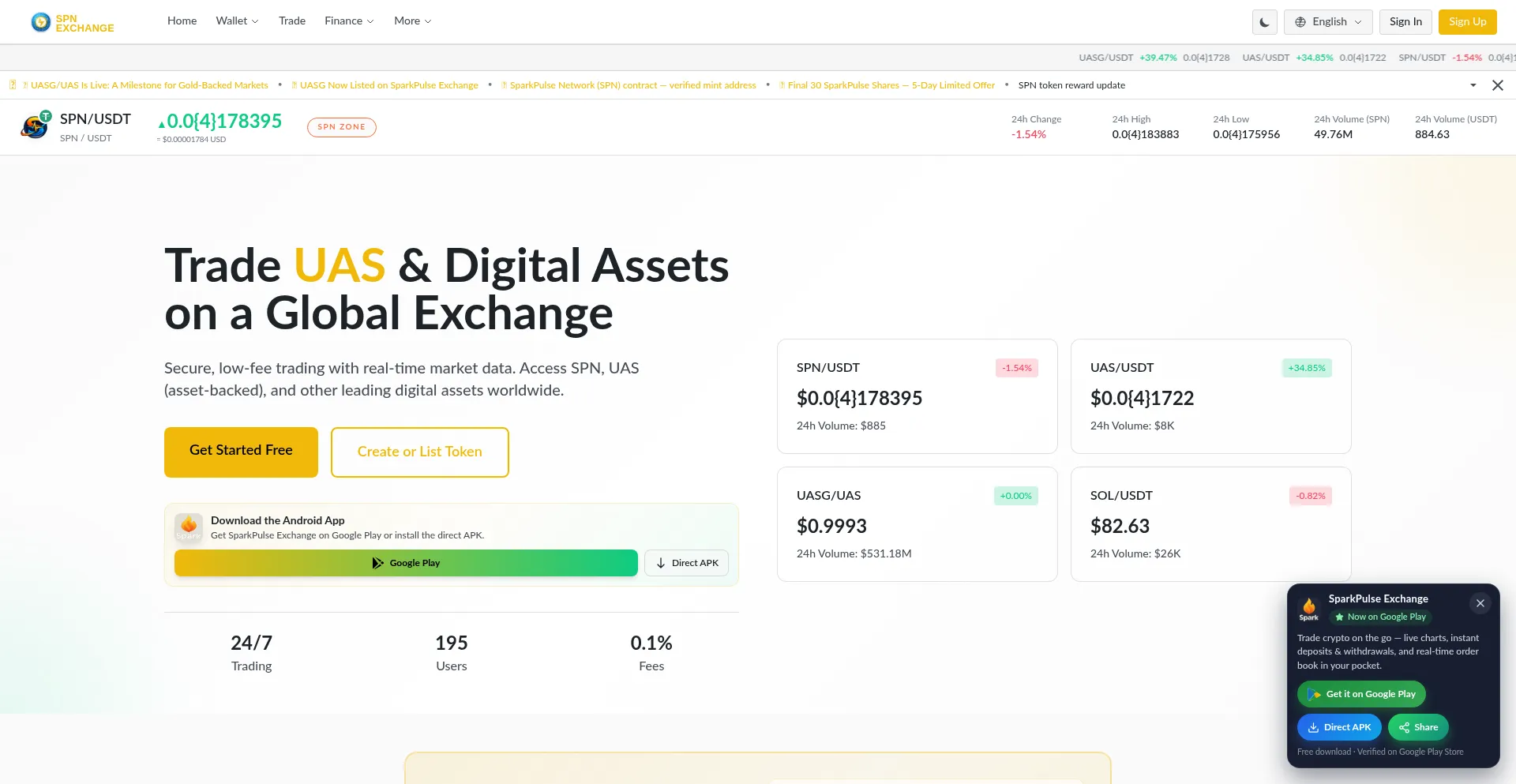Go to the Trade page
The width and height of the screenshot is (1516, 784).
pyautogui.click(x=292, y=21)
